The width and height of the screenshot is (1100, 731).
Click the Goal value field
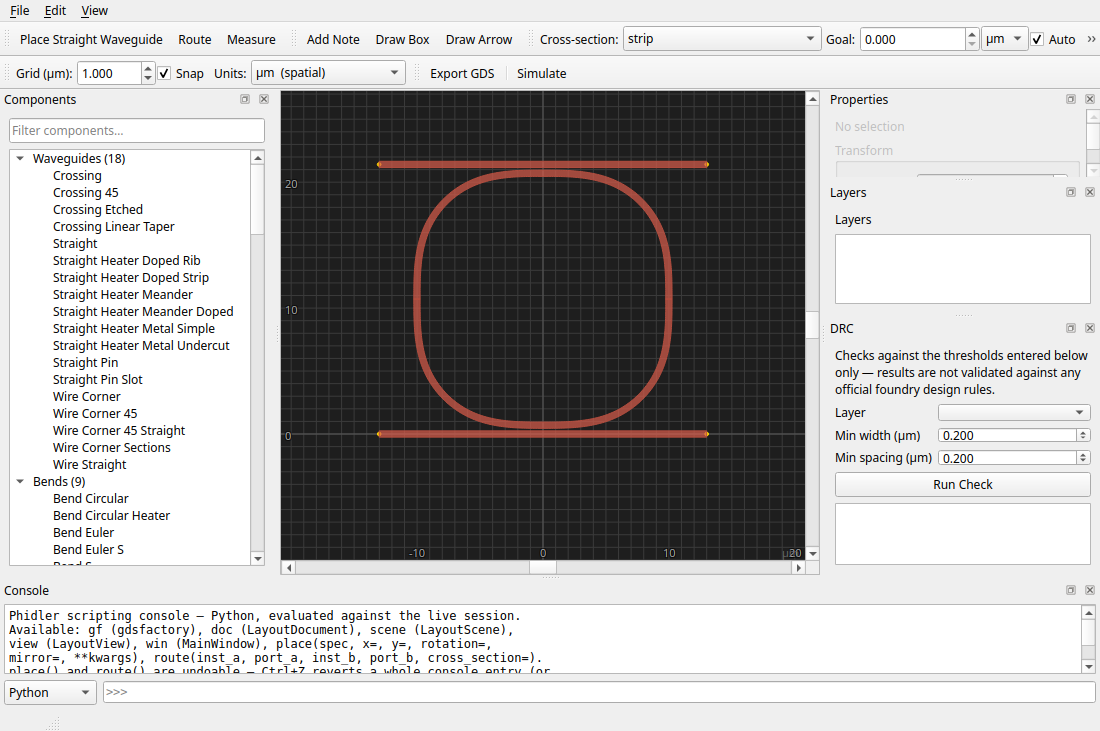tap(912, 39)
